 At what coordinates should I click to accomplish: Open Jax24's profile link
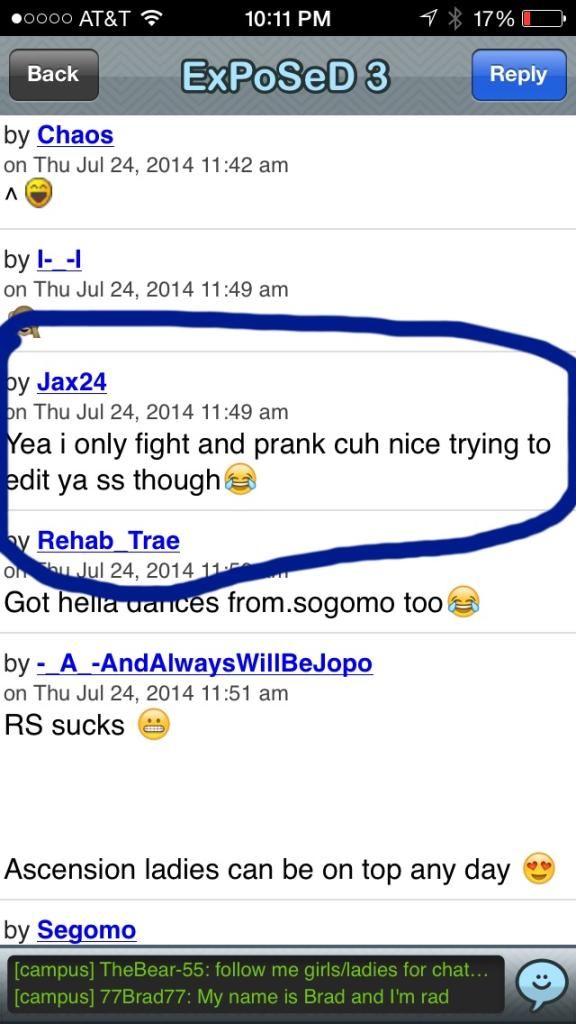(x=72, y=382)
